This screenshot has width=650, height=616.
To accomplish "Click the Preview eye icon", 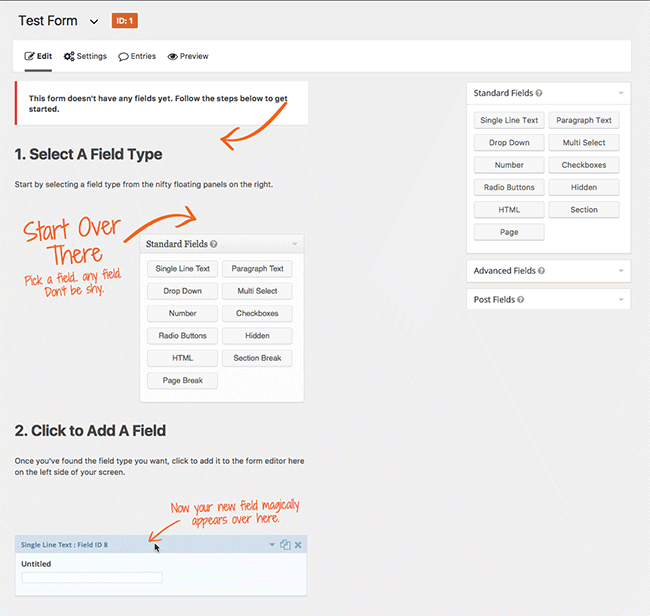I will click(172, 56).
